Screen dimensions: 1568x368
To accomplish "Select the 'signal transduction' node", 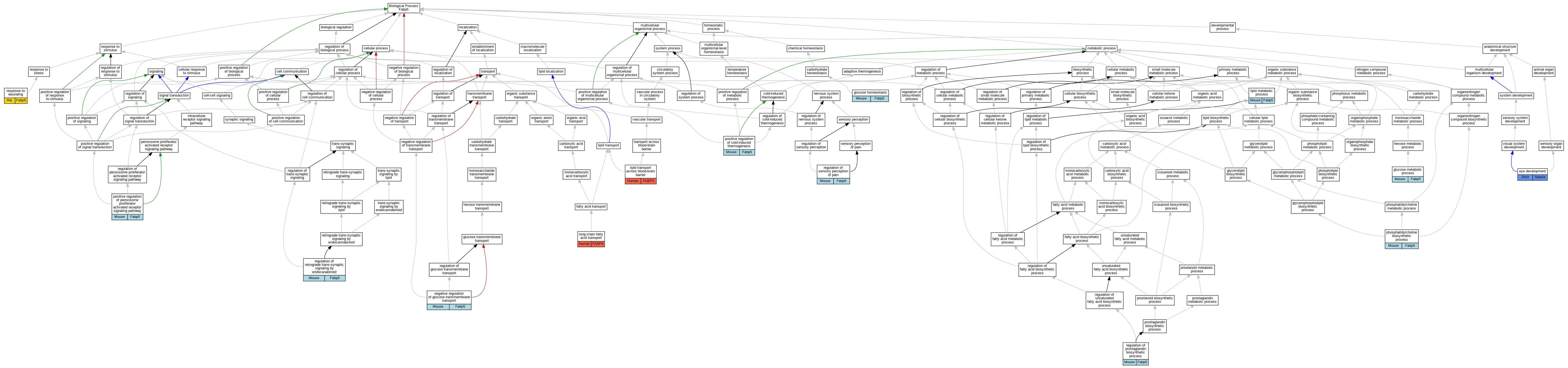I will pyautogui.click(x=174, y=95).
